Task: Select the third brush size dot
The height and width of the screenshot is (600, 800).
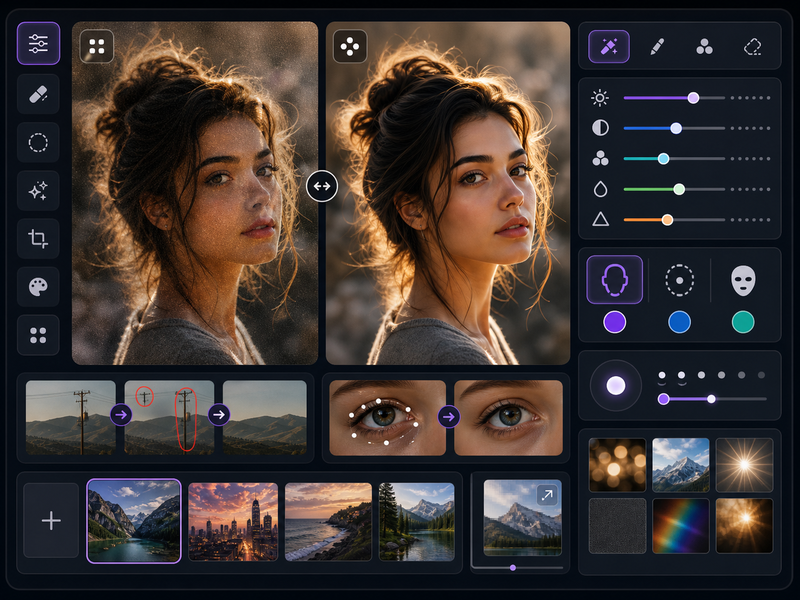Action: point(702,375)
